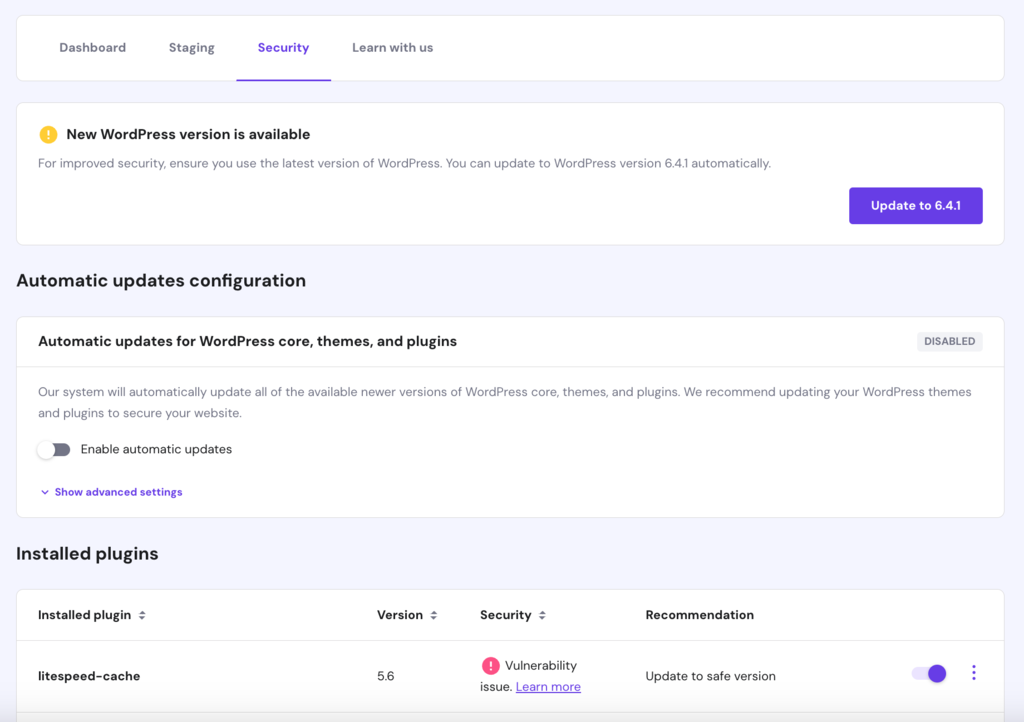The image size is (1024, 722).
Task: Click the red vulnerability icon for litespeed-cache
Action: (490, 665)
